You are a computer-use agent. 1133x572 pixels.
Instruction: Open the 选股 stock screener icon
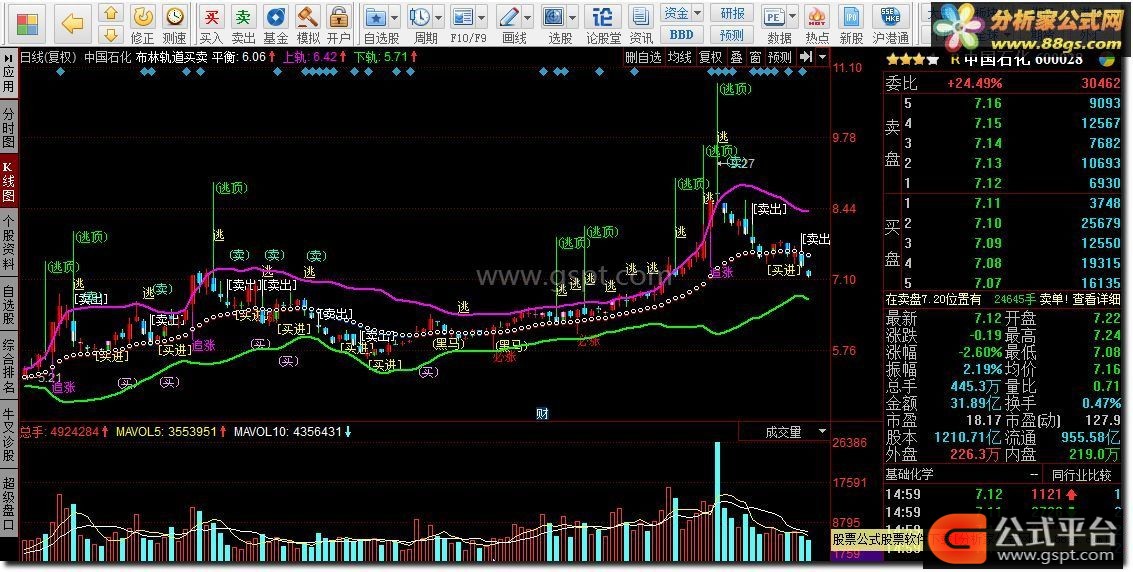pos(553,17)
